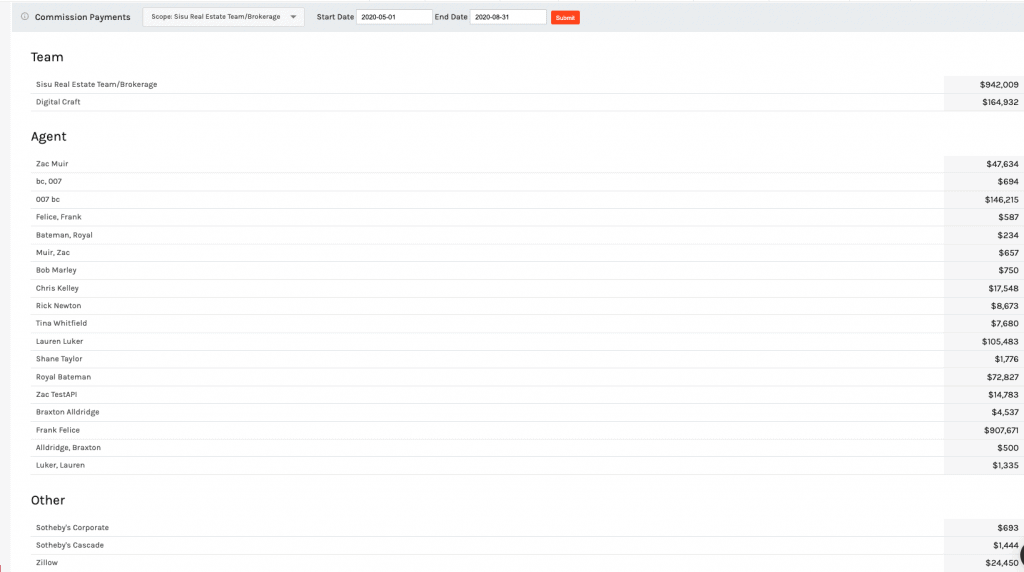1024x572 pixels.
Task: Select agent row Shane Taylor
Action: 527,359
